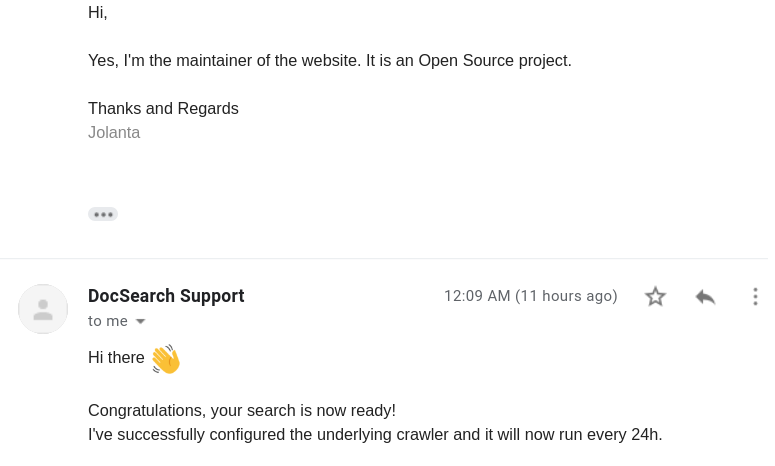Star the DocSearch Support email
This screenshot has width=775, height=466.
[655, 296]
